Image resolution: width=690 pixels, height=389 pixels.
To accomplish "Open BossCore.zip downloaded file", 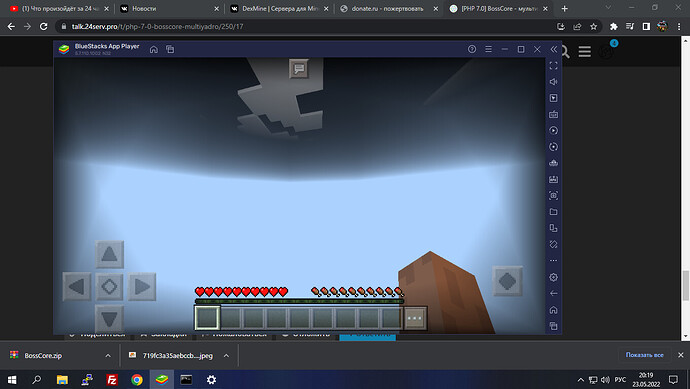I will click(x=43, y=356).
